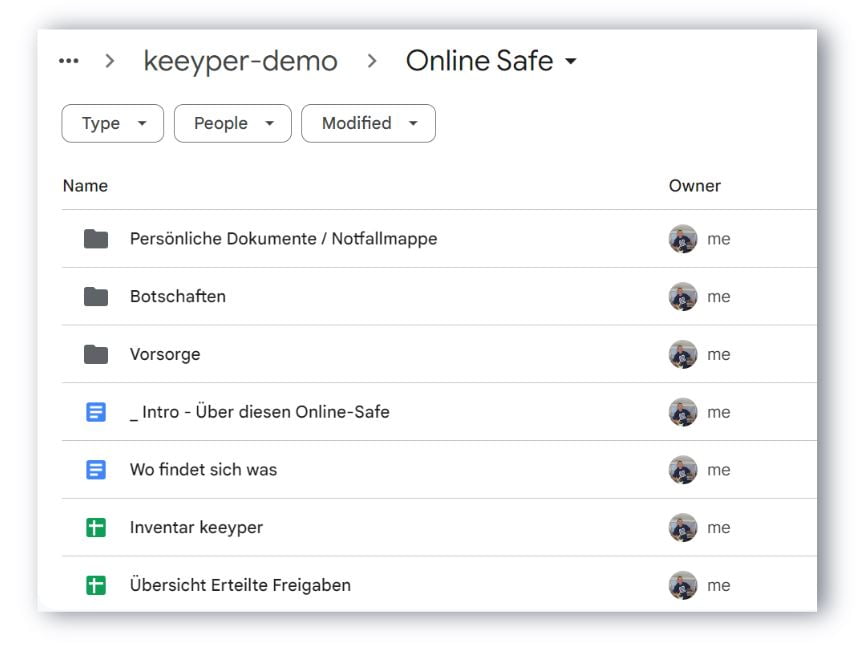Click the Sheets icon beside Inventar keeyper

pos(96,528)
